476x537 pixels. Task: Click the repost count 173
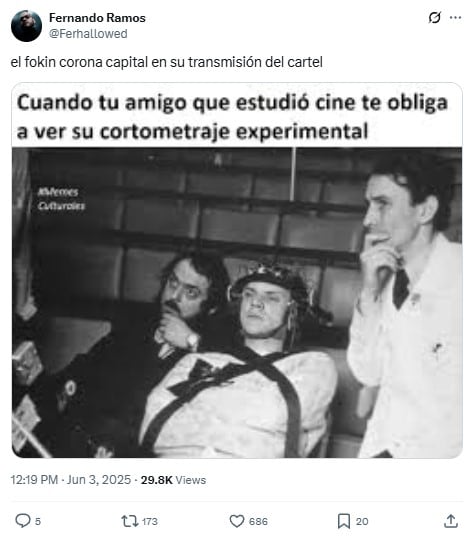pos(150,522)
